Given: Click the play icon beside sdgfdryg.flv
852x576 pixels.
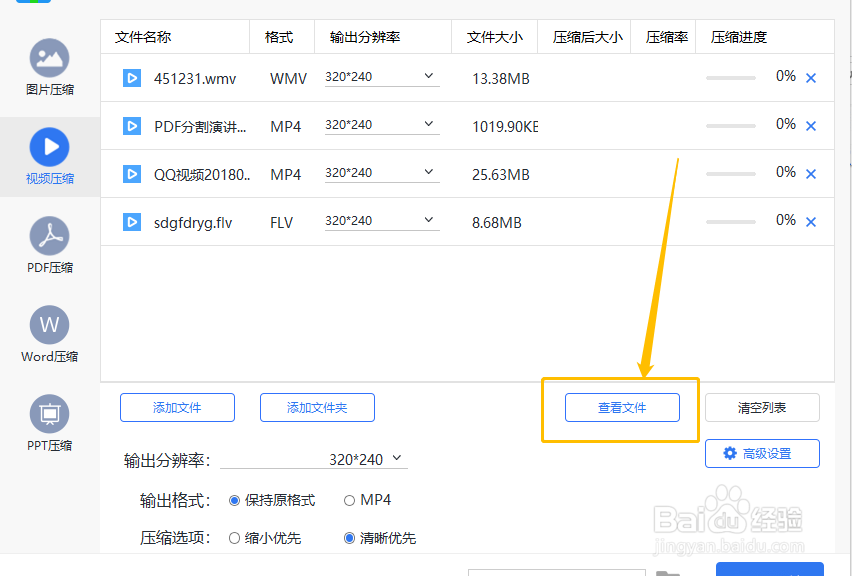Looking at the screenshot, I should point(131,222).
